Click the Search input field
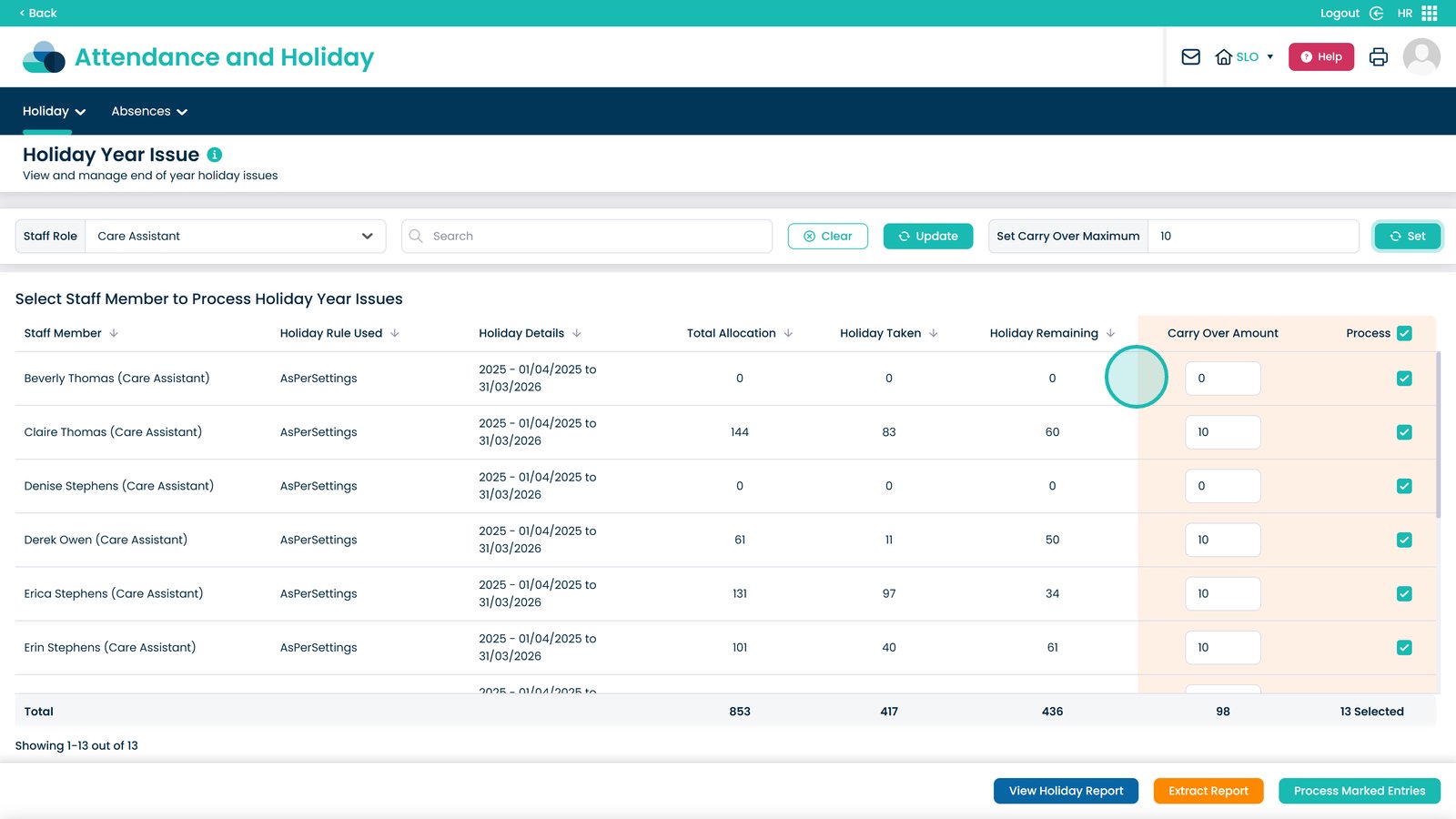The width and height of the screenshot is (1456, 819). point(587,236)
